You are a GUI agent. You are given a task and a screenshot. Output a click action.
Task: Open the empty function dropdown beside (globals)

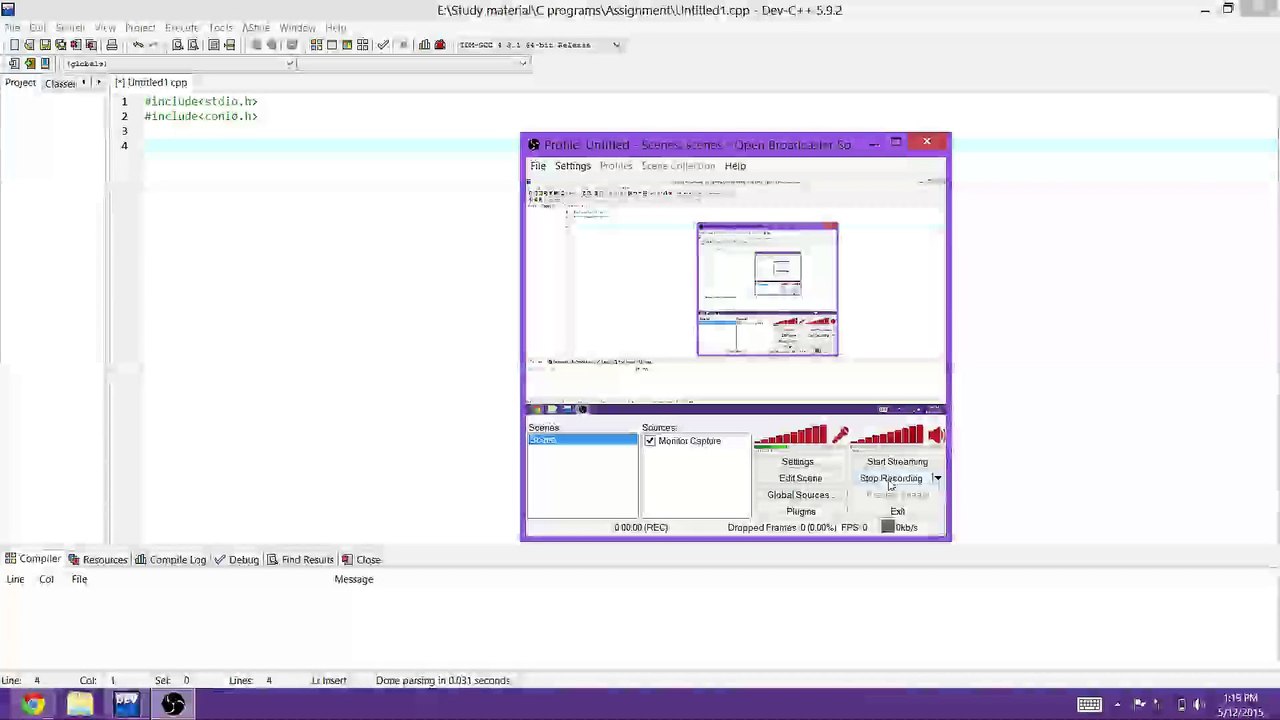[522, 64]
